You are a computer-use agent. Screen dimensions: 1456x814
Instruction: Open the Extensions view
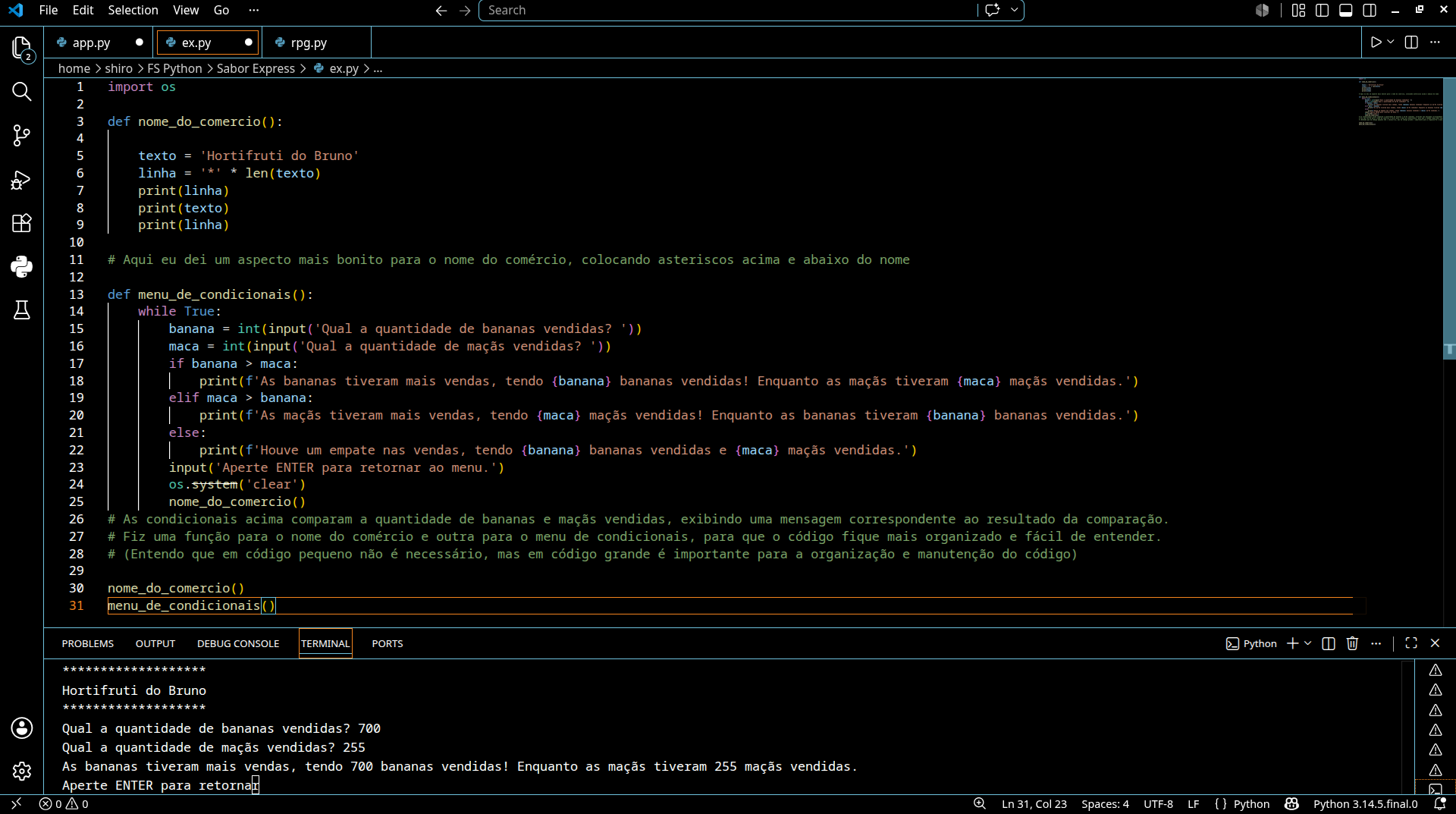point(21,223)
